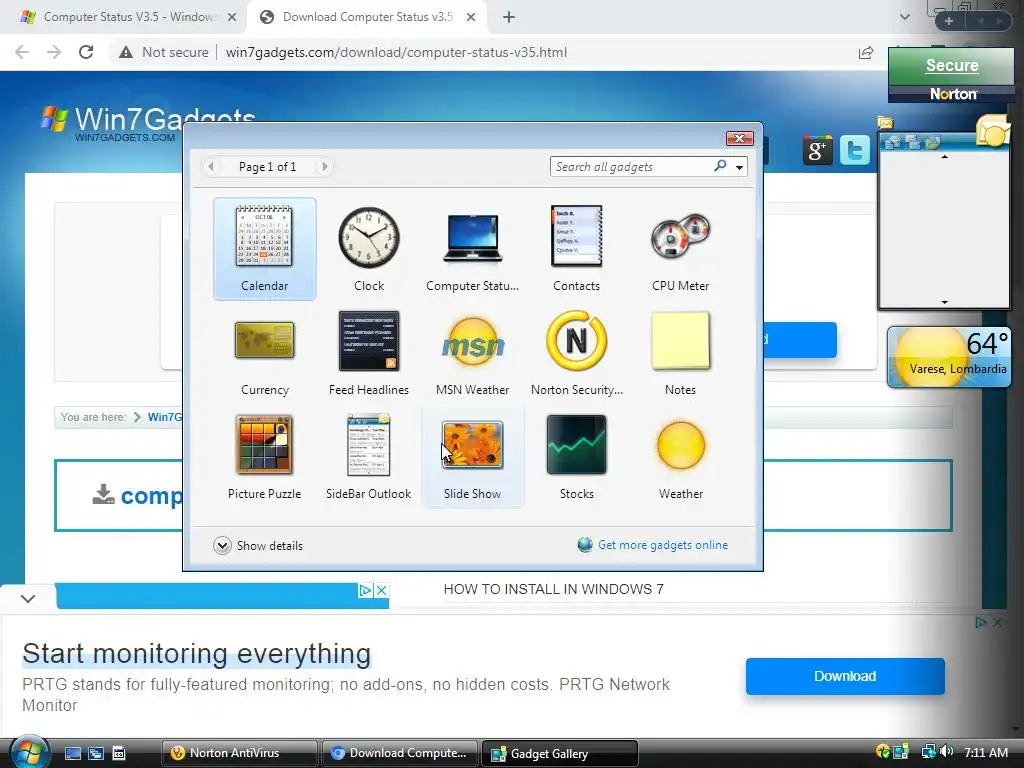Collapse the bottom ad panel chevron
The width and height of the screenshot is (1024, 768).
(x=28, y=598)
